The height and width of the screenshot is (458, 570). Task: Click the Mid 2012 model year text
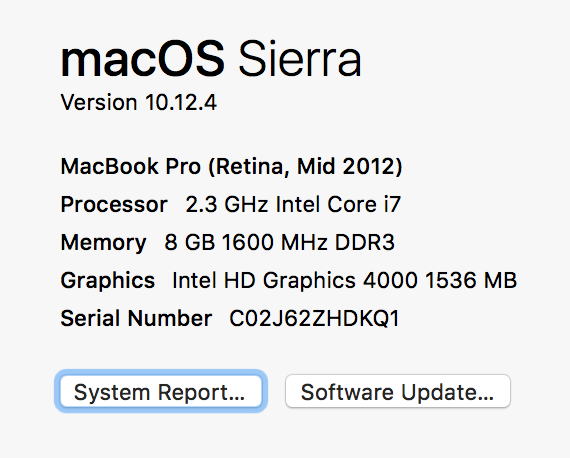(x=345, y=166)
